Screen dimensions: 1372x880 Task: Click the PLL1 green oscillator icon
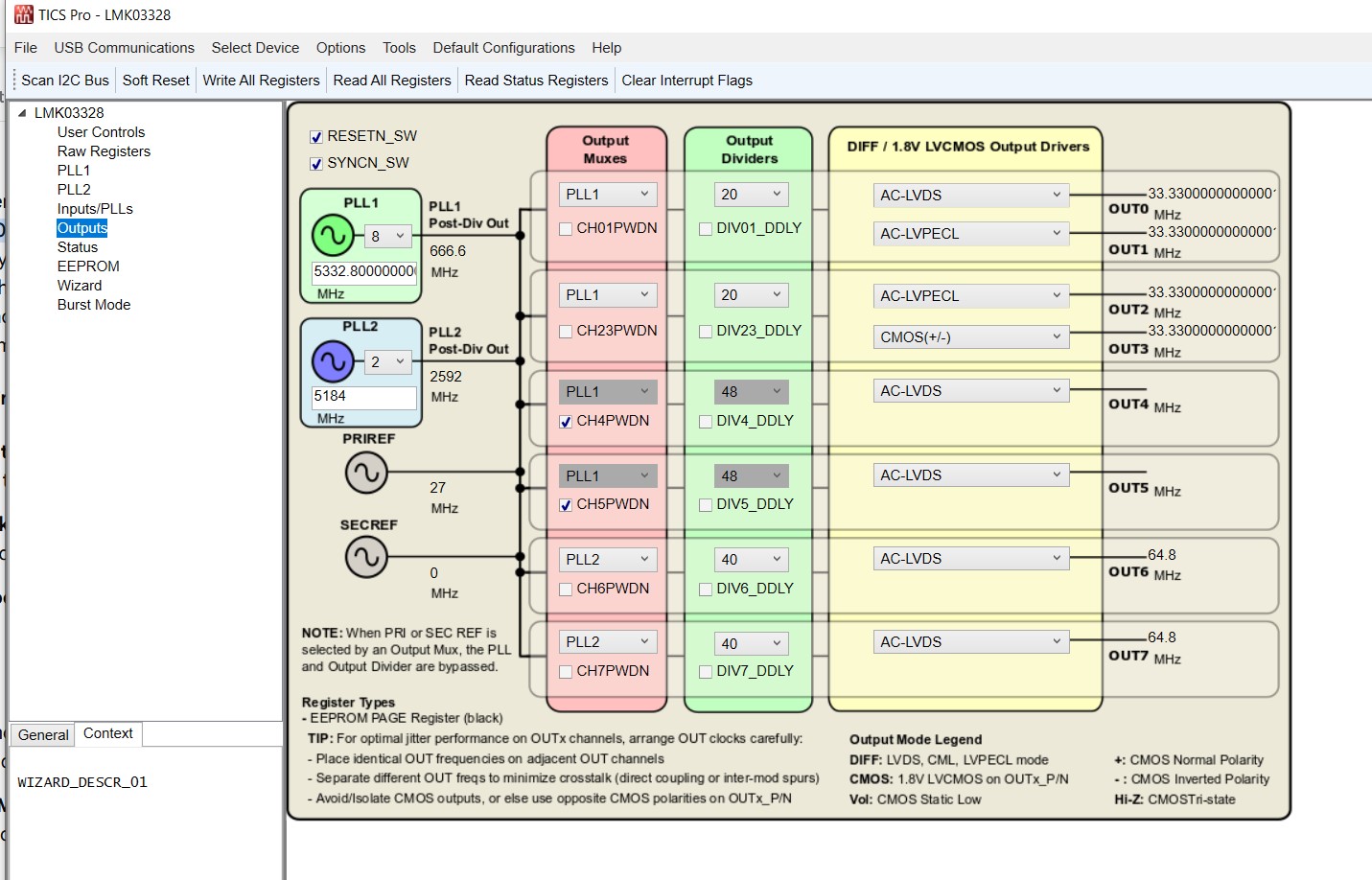pyautogui.click(x=333, y=235)
